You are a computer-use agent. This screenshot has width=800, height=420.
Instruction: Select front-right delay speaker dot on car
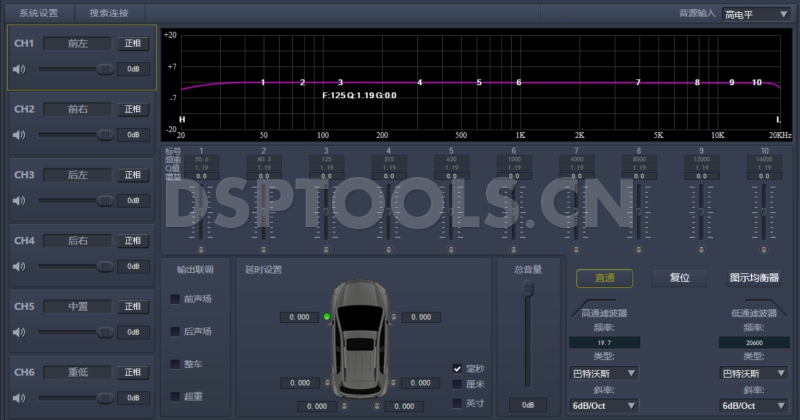[394, 317]
